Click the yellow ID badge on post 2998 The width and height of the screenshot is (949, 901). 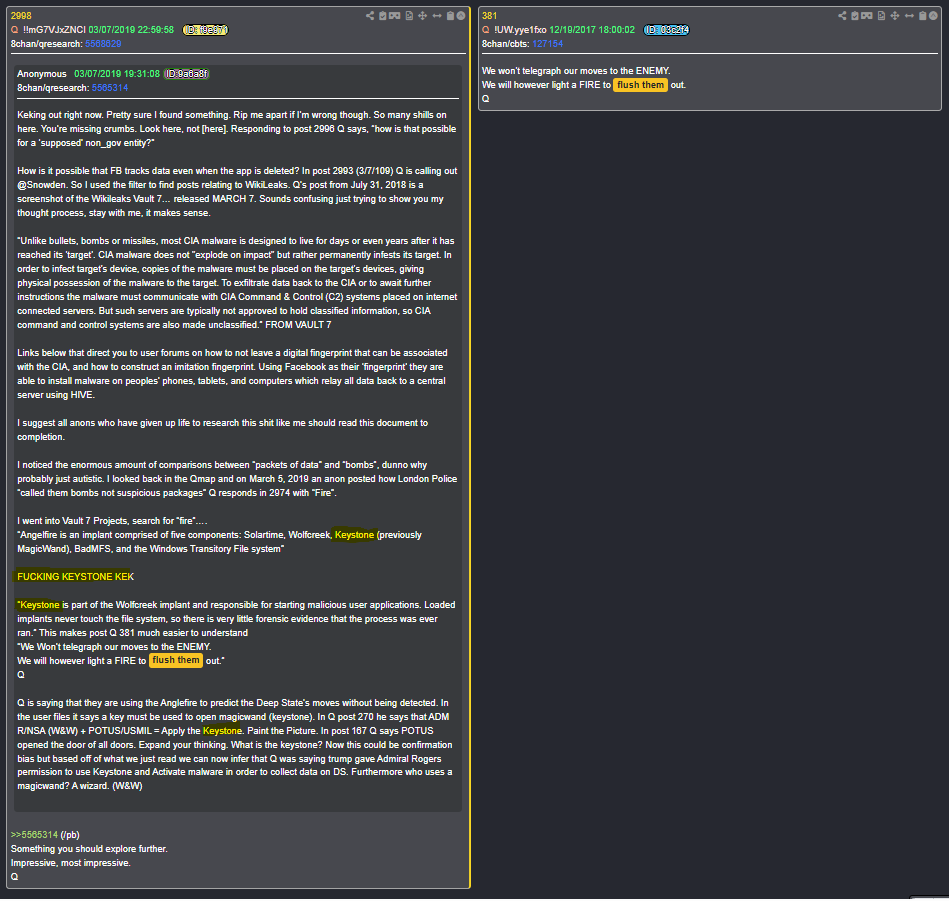(x=205, y=30)
